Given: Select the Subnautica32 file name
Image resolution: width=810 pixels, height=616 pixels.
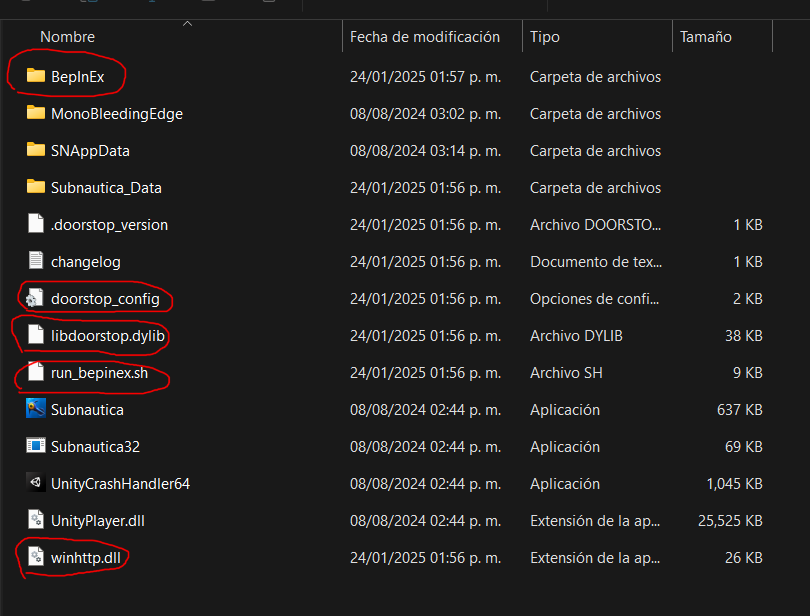Looking at the screenshot, I should coord(96,447).
